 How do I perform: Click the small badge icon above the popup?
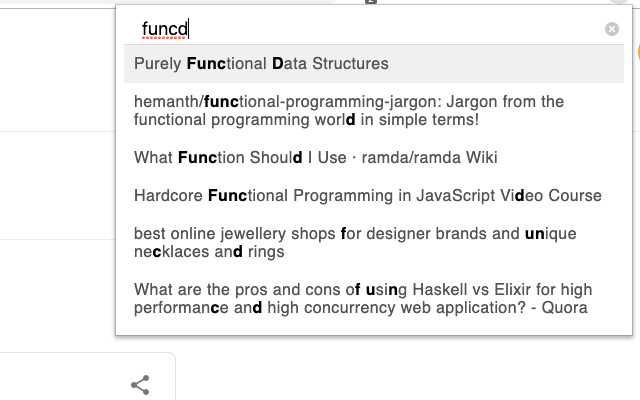[x=371, y=2]
